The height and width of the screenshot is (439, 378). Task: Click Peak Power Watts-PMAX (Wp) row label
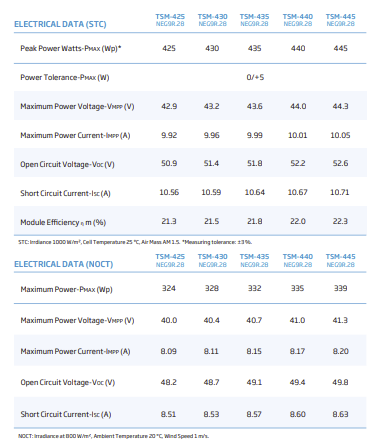(71, 49)
